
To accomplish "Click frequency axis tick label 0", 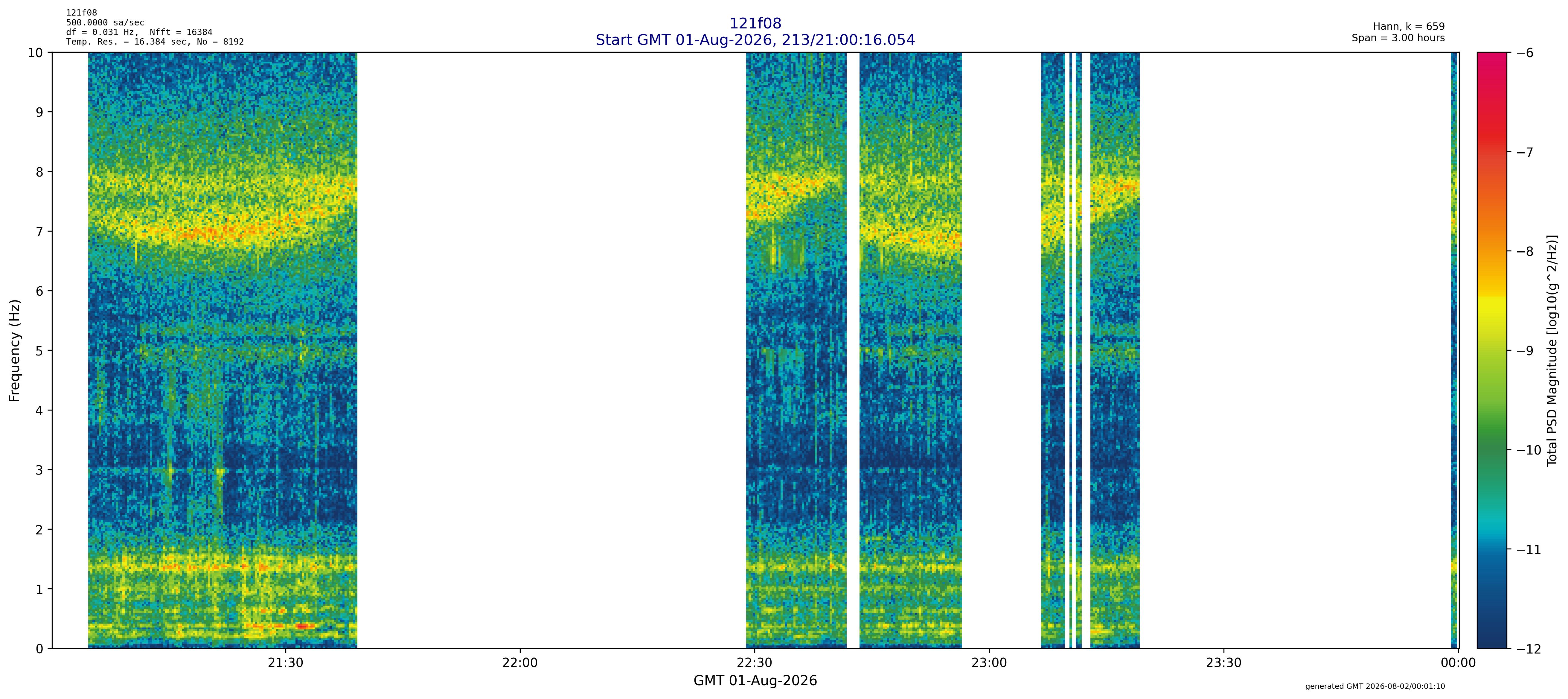I will tap(39, 650).
